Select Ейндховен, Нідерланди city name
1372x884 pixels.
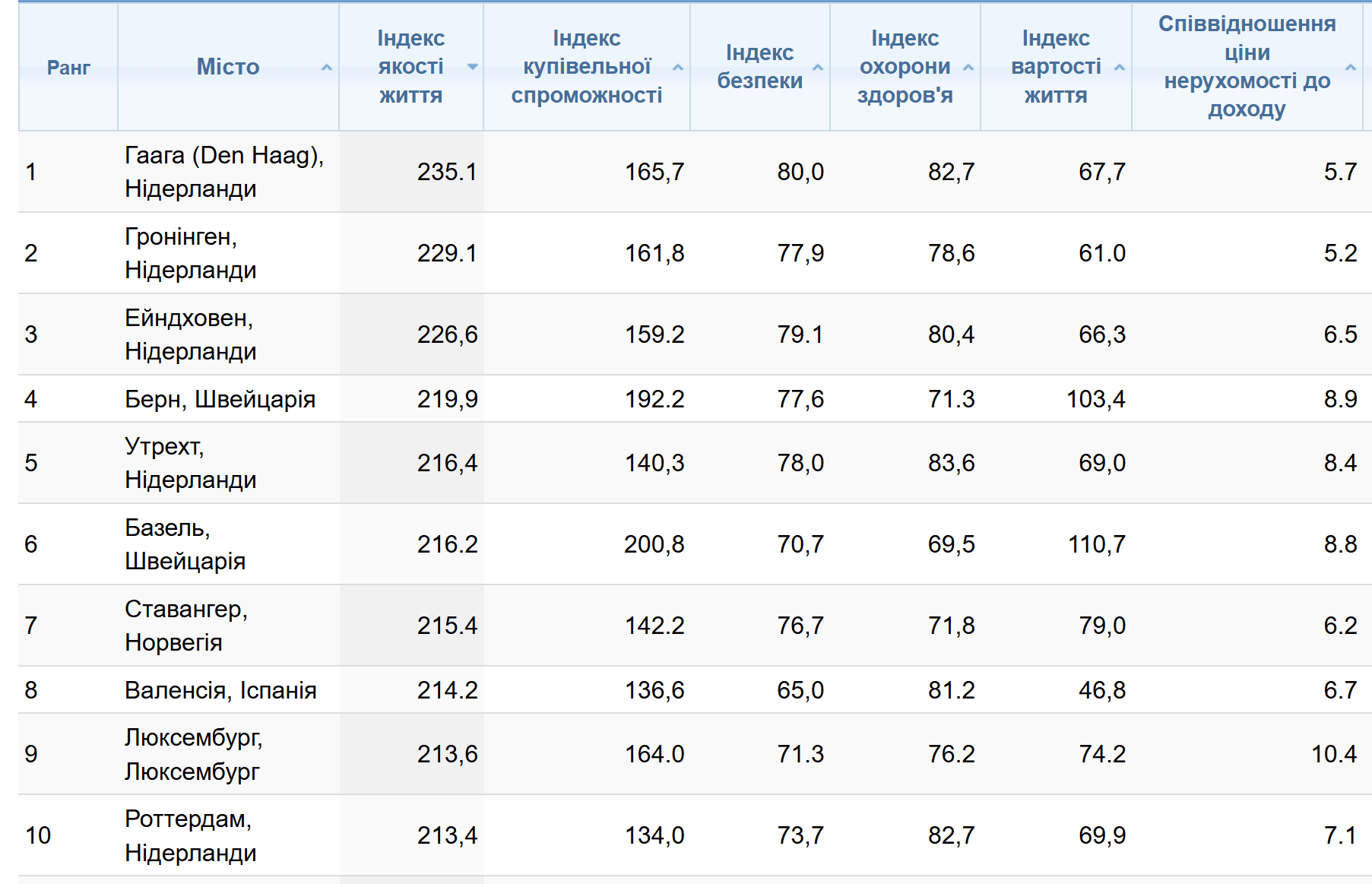click(190, 334)
